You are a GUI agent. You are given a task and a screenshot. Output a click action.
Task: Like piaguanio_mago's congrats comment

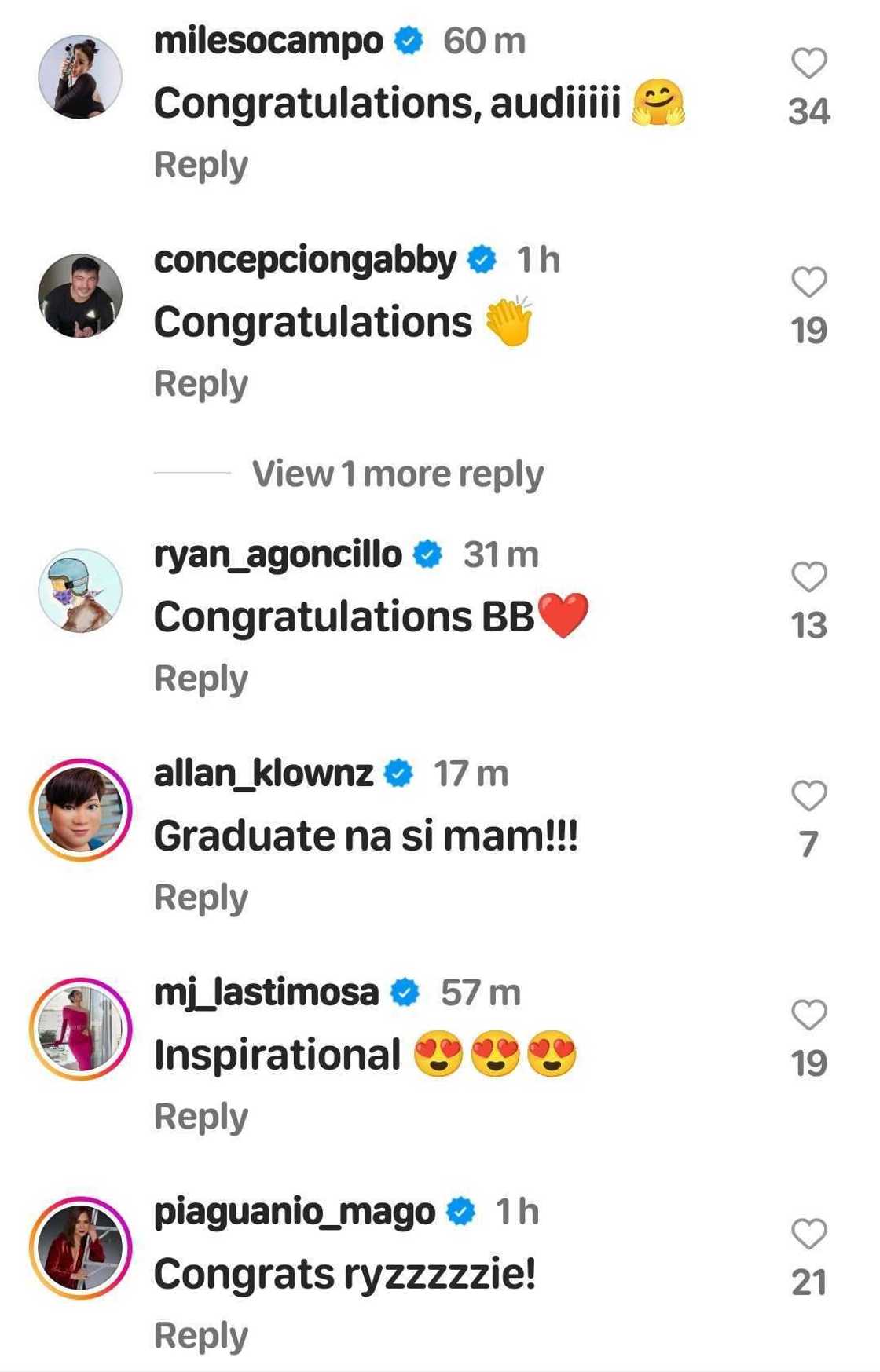click(808, 1235)
